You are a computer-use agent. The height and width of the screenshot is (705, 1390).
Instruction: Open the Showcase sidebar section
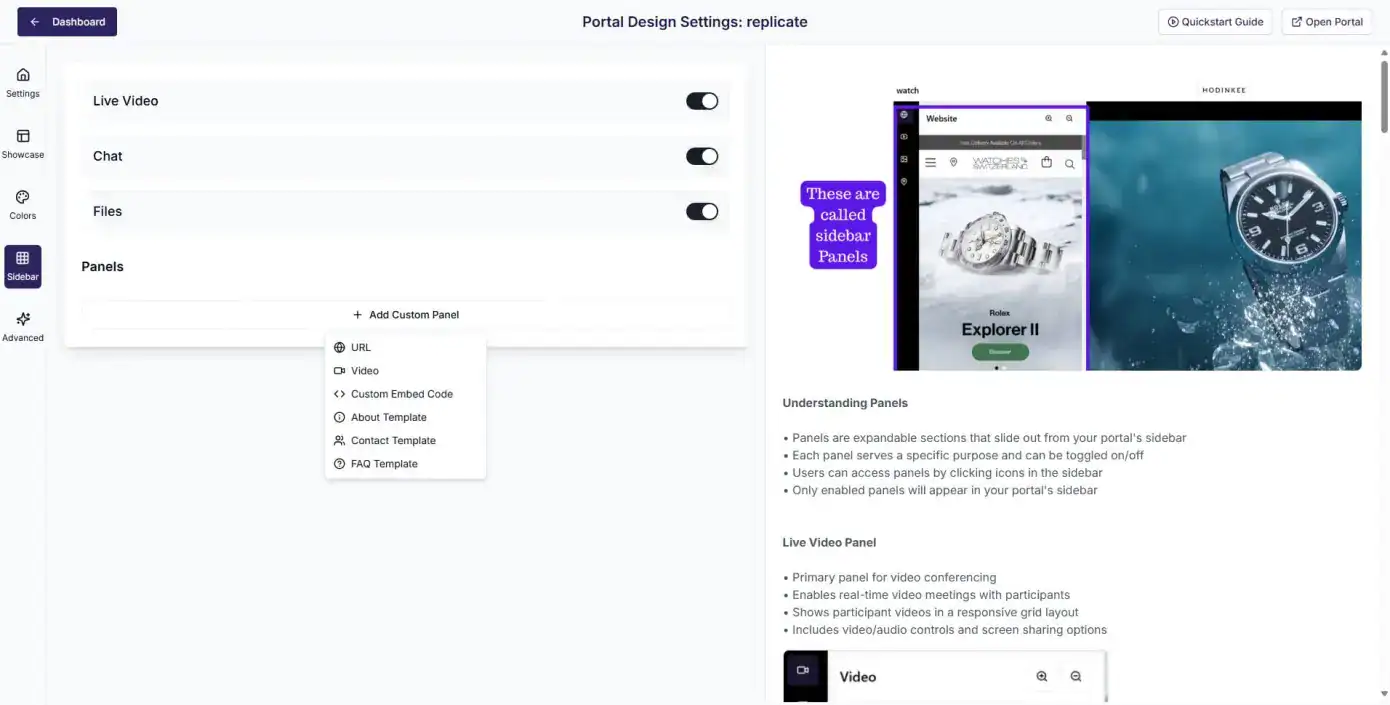point(23,143)
